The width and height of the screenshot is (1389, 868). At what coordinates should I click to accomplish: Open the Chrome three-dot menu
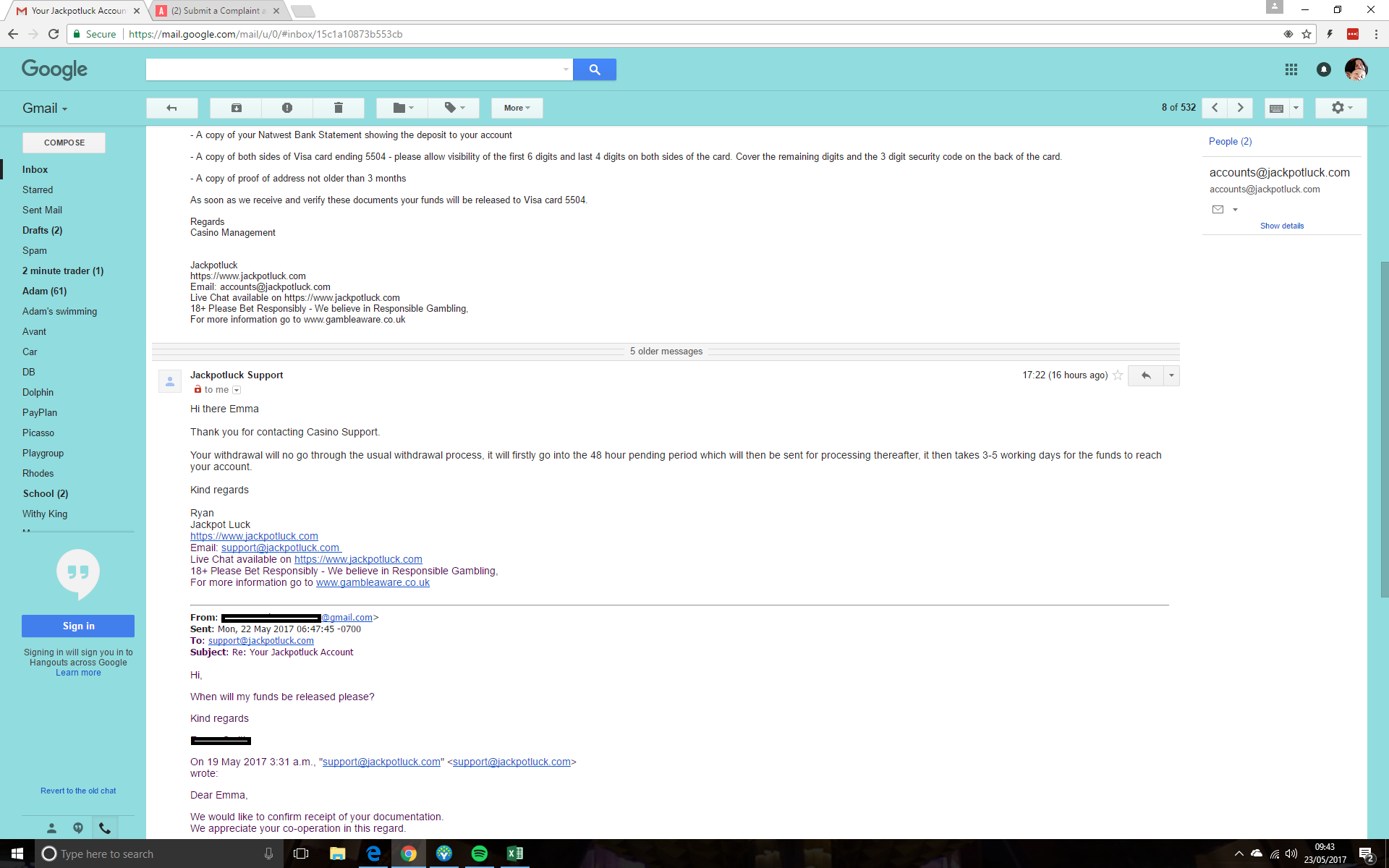[1376, 34]
